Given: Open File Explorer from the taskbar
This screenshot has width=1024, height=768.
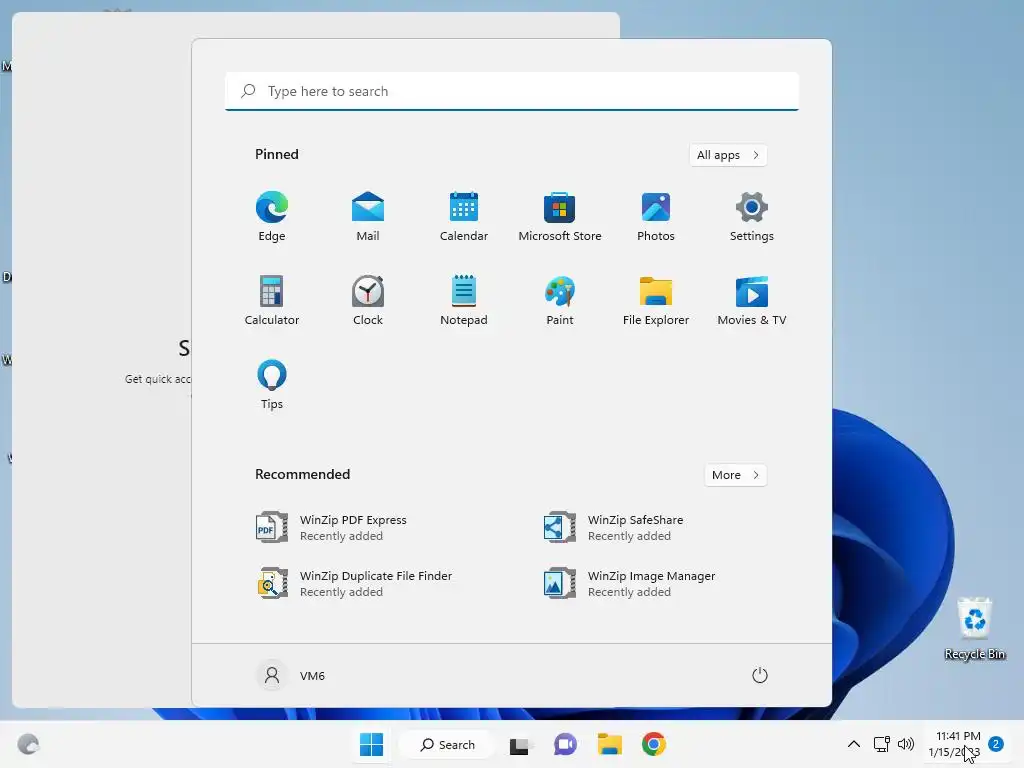Looking at the screenshot, I should point(609,744).
